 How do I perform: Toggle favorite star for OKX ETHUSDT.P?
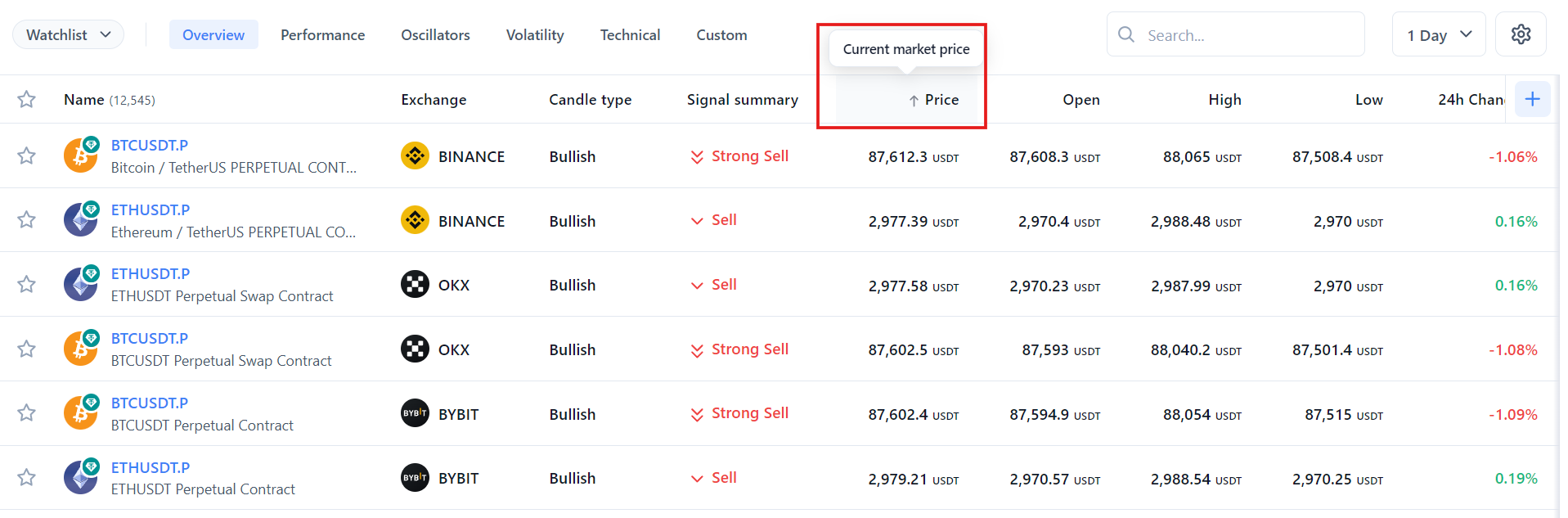[x=26, y=284]
